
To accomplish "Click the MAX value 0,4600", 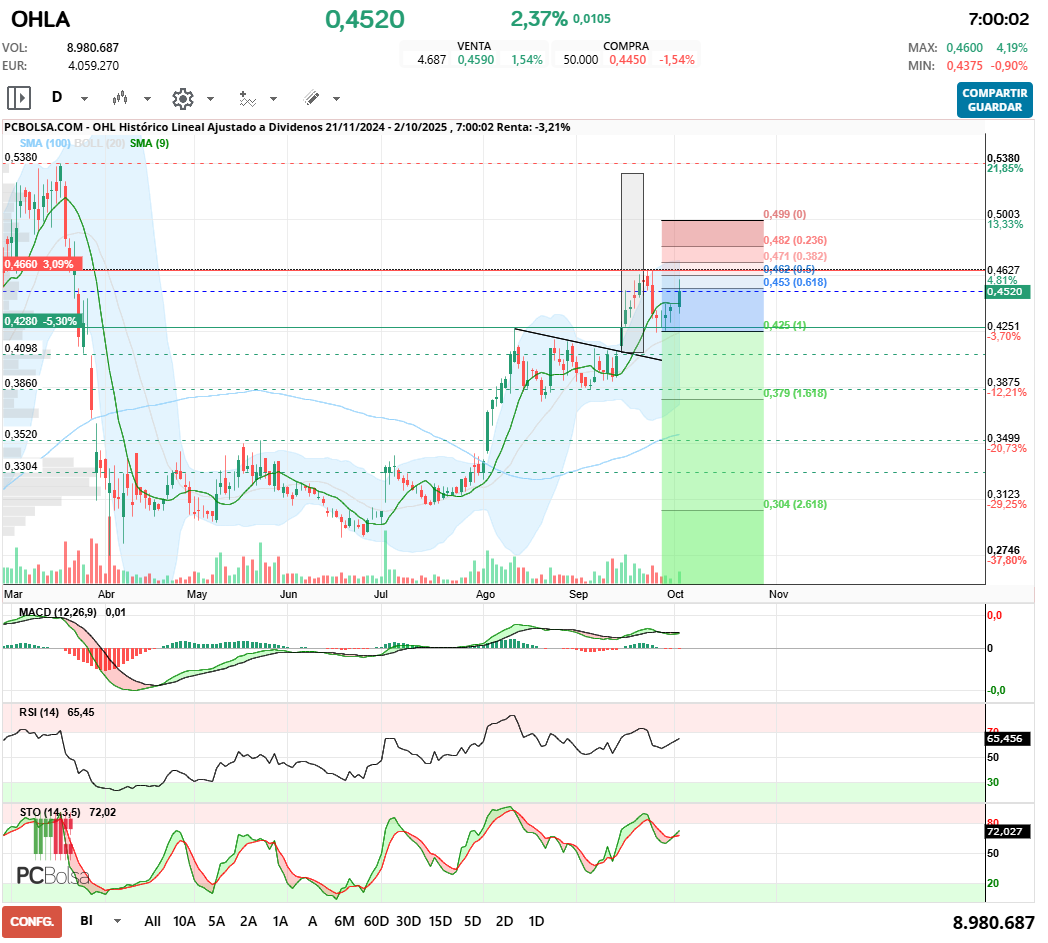I will 964,47.
